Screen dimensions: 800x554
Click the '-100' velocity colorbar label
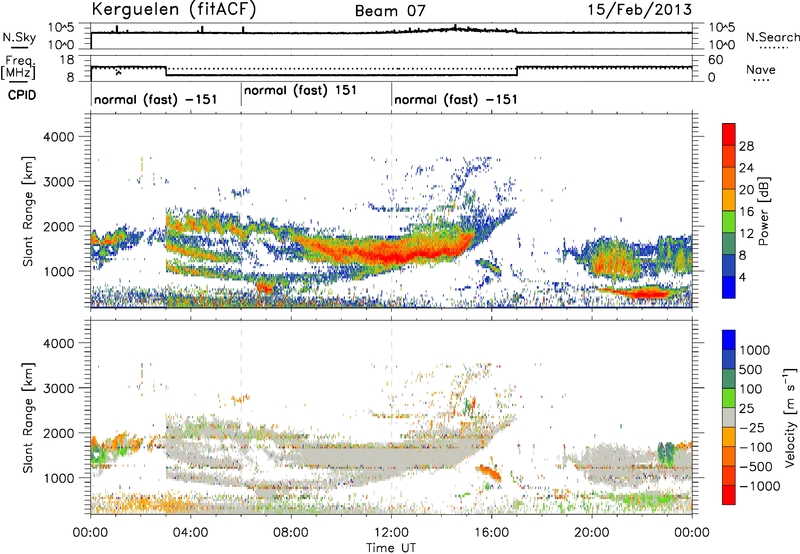pyautogui.click(x=756, y=447)
